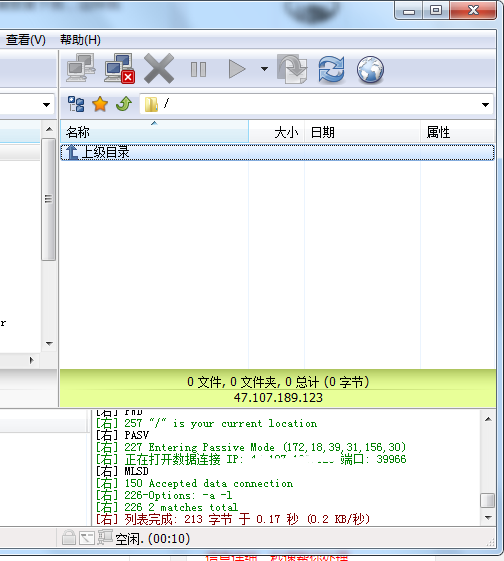This screenshot has width=504, height=561.
Task: Open bookmarks via the orange star icon
Action: click(x=100, y=104)
